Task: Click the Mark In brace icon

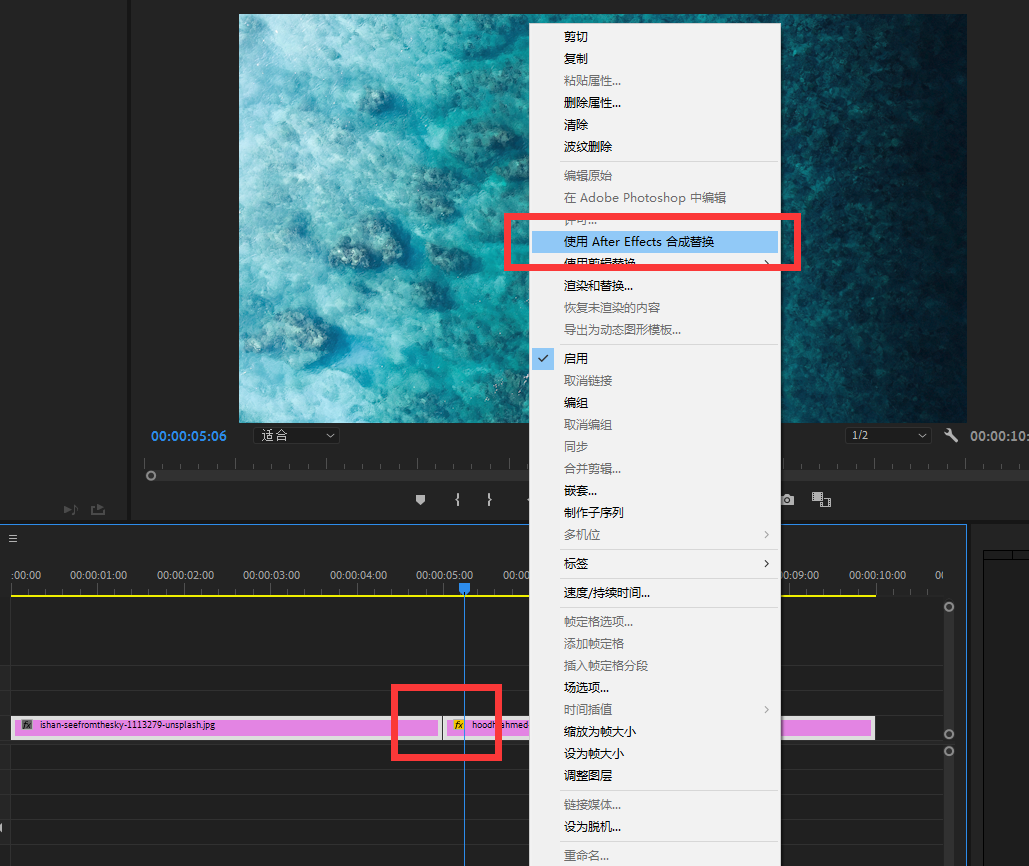Action: [457, 499]
